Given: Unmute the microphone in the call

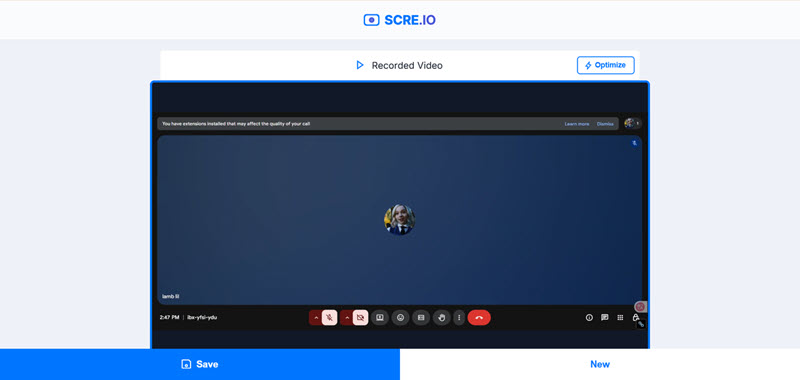Looking at the screenshot, I should click(330, 318).
